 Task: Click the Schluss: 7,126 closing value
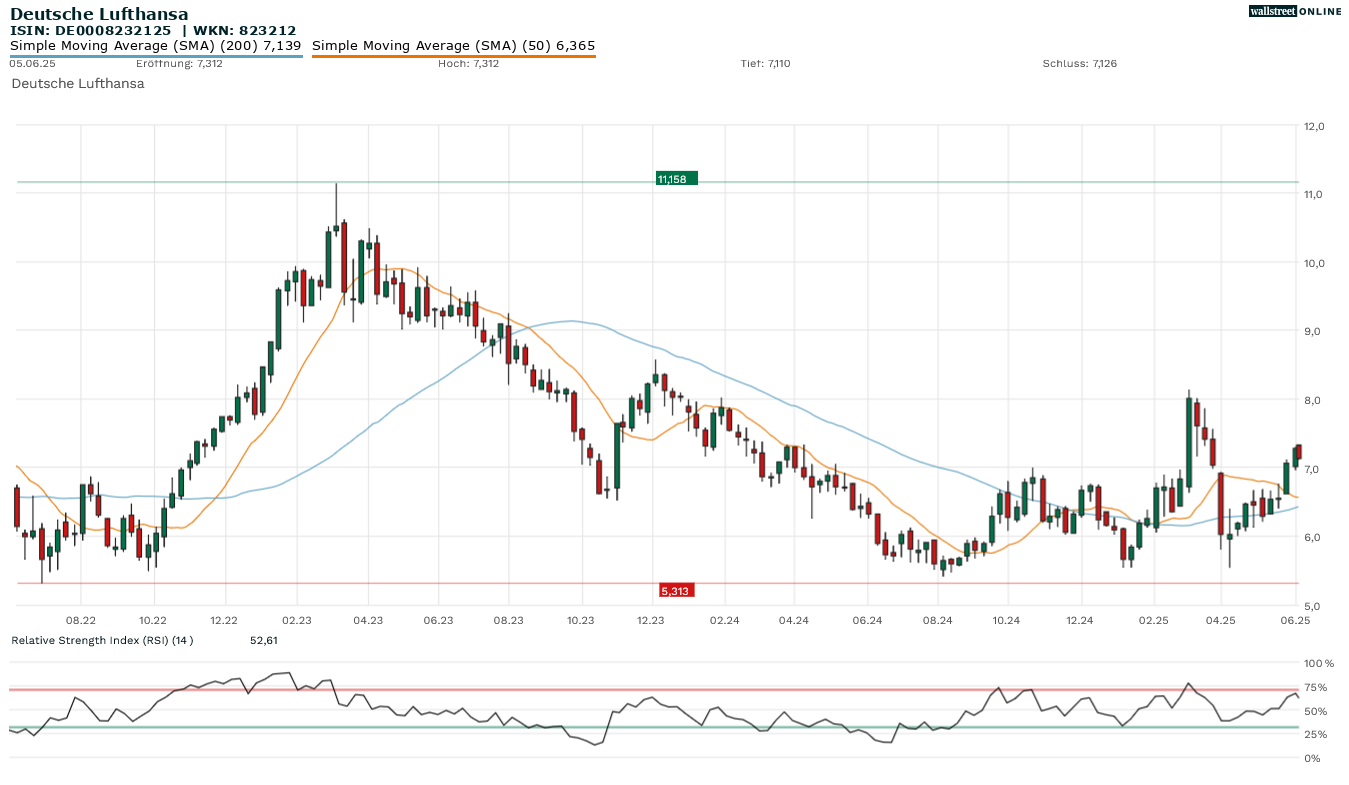tap(1079, 64)
